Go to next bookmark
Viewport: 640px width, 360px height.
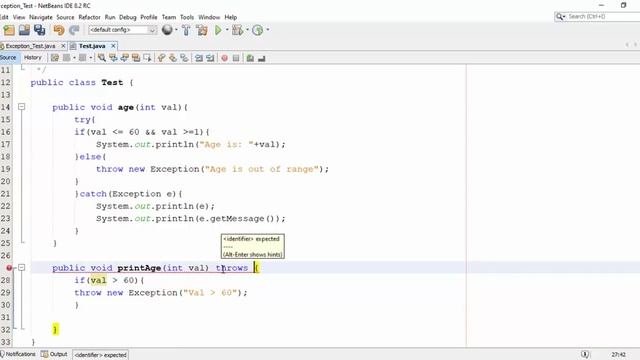tap(173, 58)
